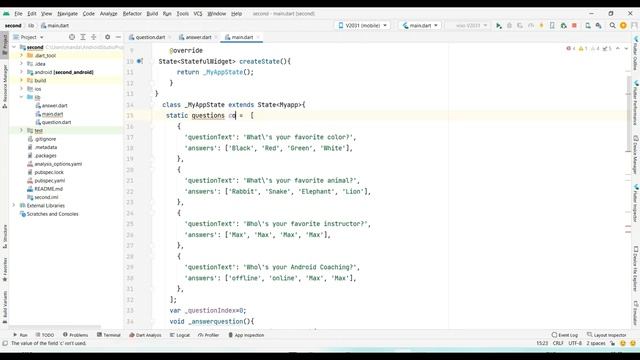Click the status bar left corner tool icon
The image size is (640, 360).
(x=5, y=343)
